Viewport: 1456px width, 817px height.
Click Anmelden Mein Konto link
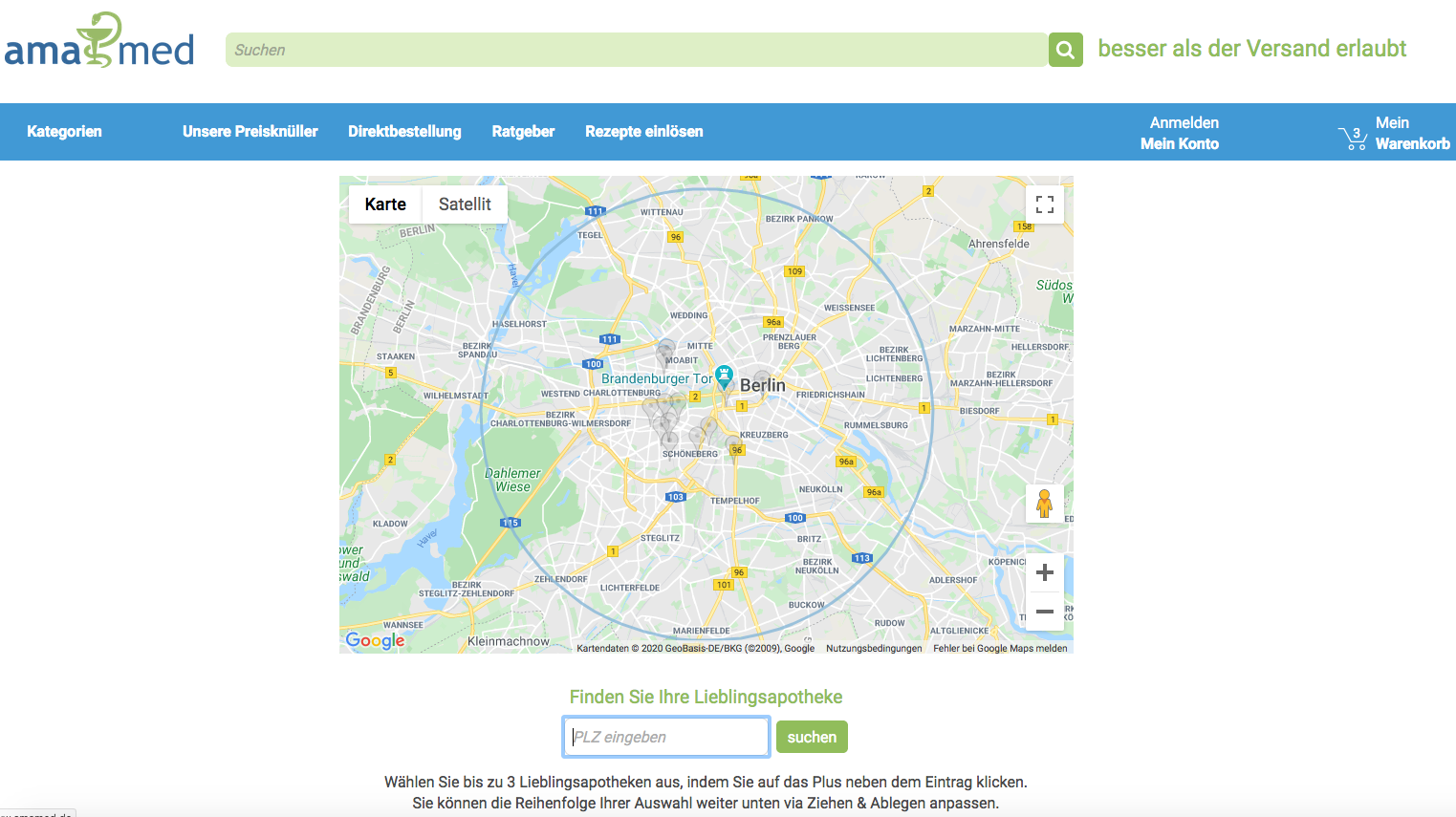click(1182, 133)
